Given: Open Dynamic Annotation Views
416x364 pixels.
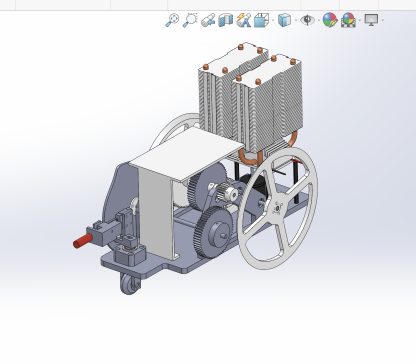Looking at the screenshot, I should (244, 20).
